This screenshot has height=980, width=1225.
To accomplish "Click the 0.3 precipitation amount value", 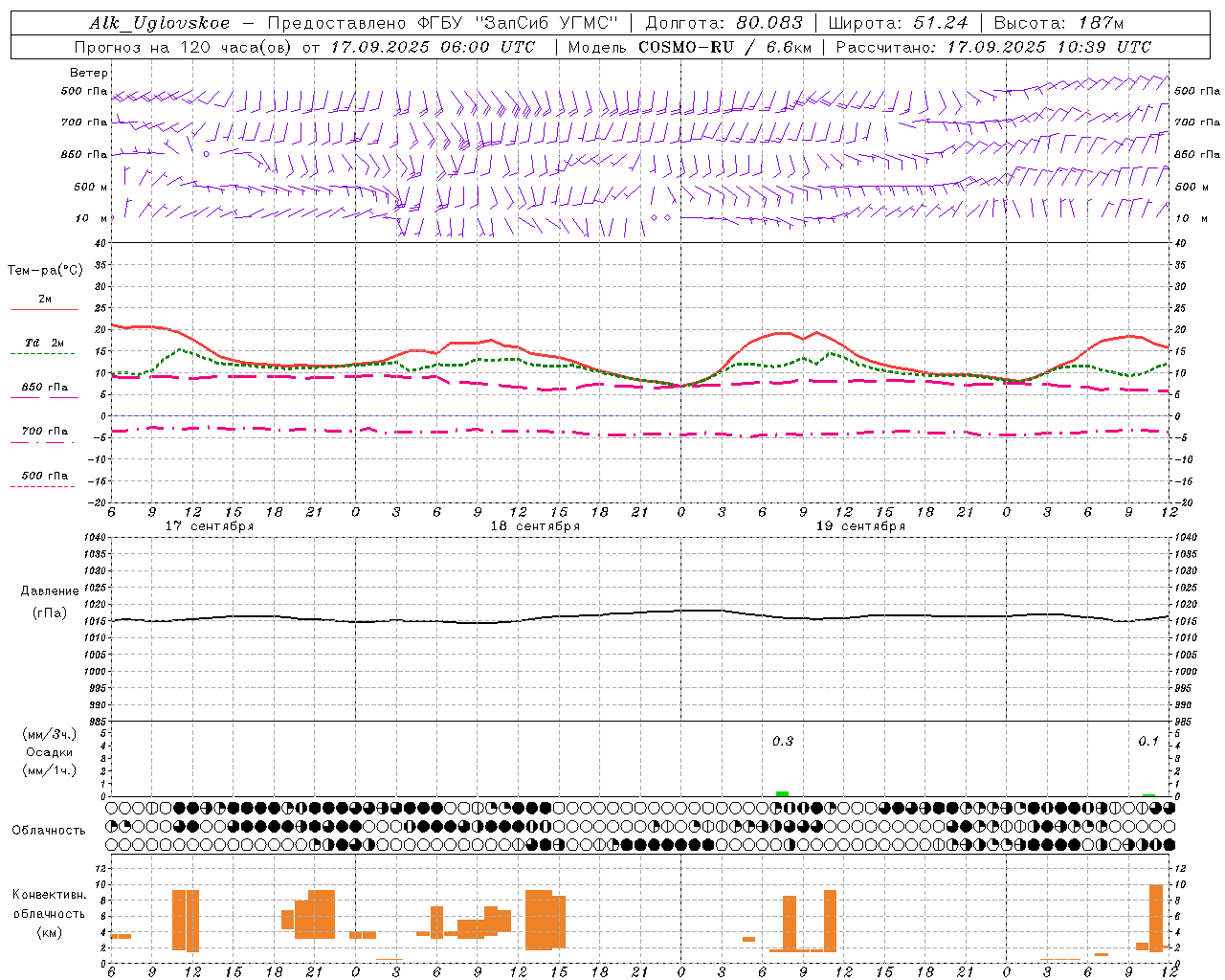I will 783,741.
